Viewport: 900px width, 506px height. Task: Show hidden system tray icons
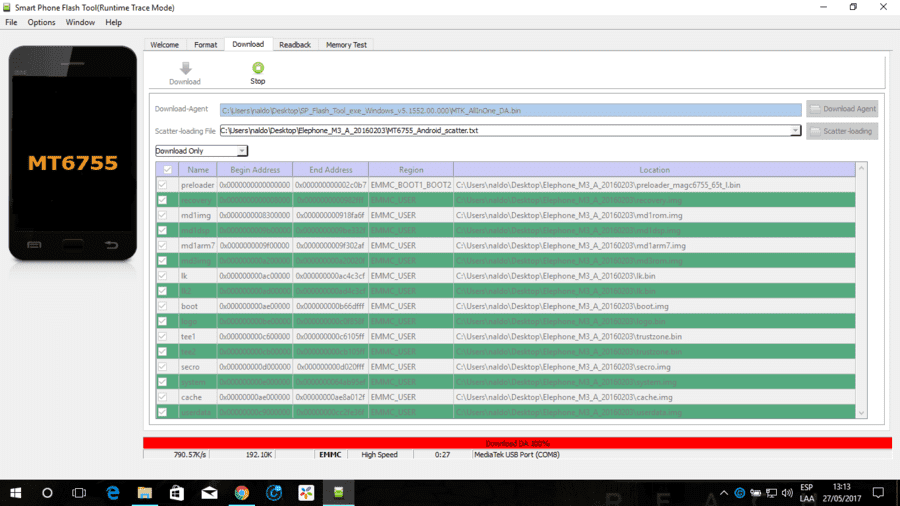tap(724, 493)
